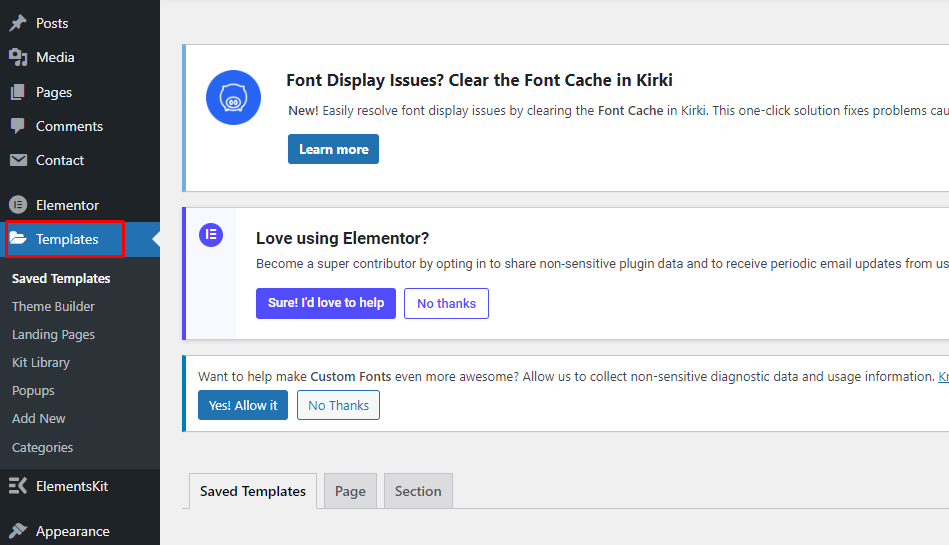Click the Kirki pig logo icon

233,97
